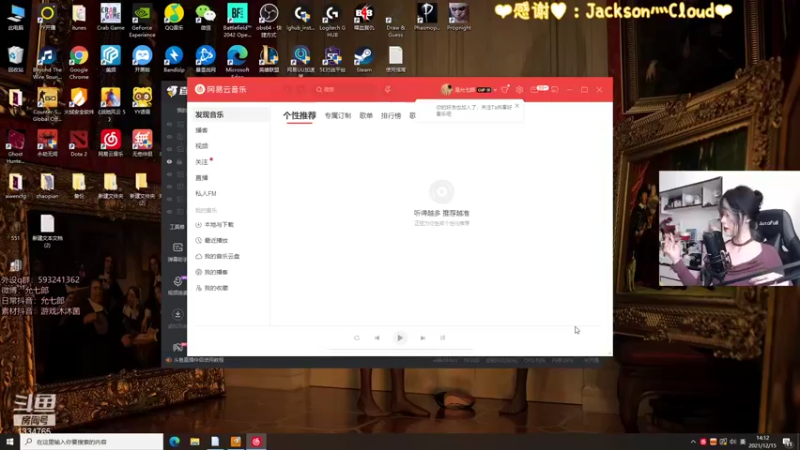Open File Explorer from the taskbar
The height and width of the screenshot is (450, 800).
click(x=195, y=441)
